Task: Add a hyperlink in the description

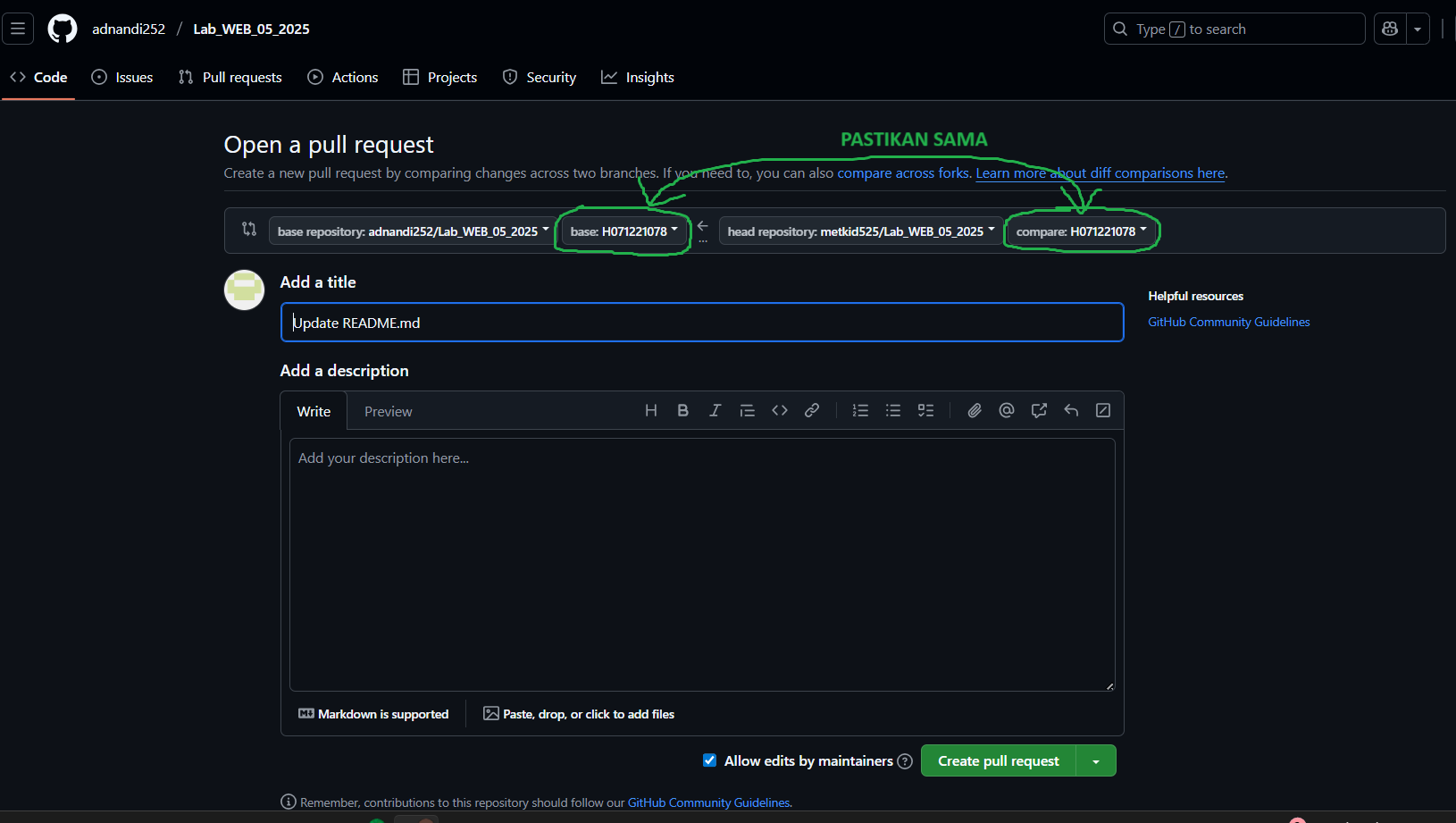Action: 812,410
